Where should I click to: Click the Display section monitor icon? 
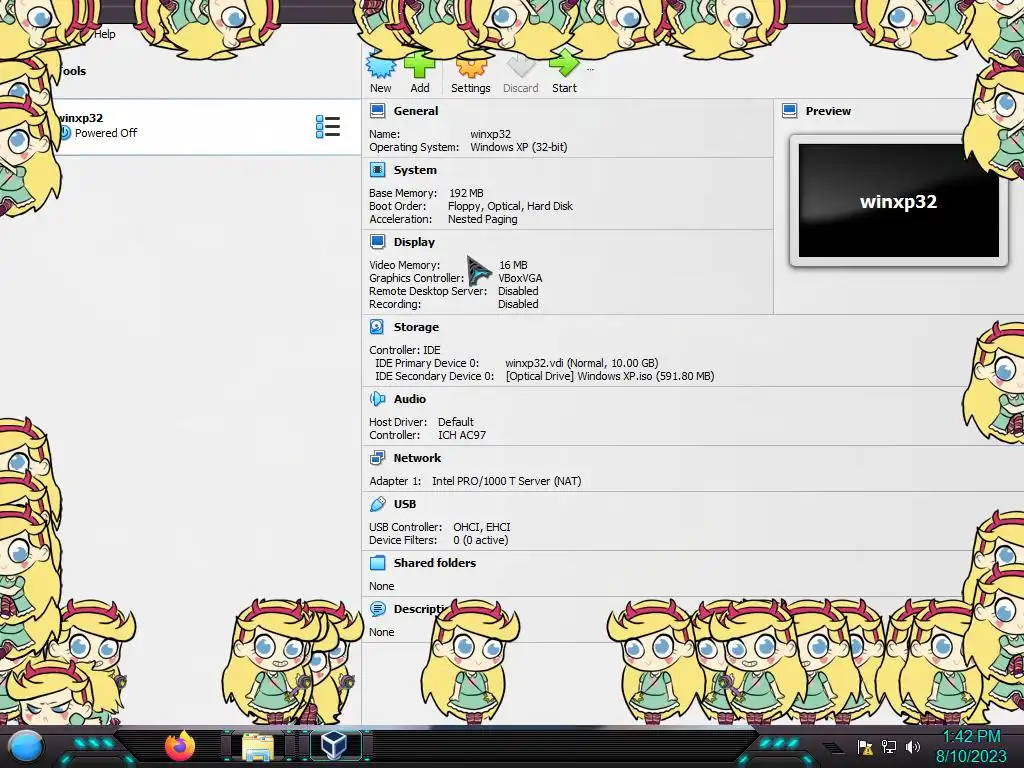click(377, 242)
